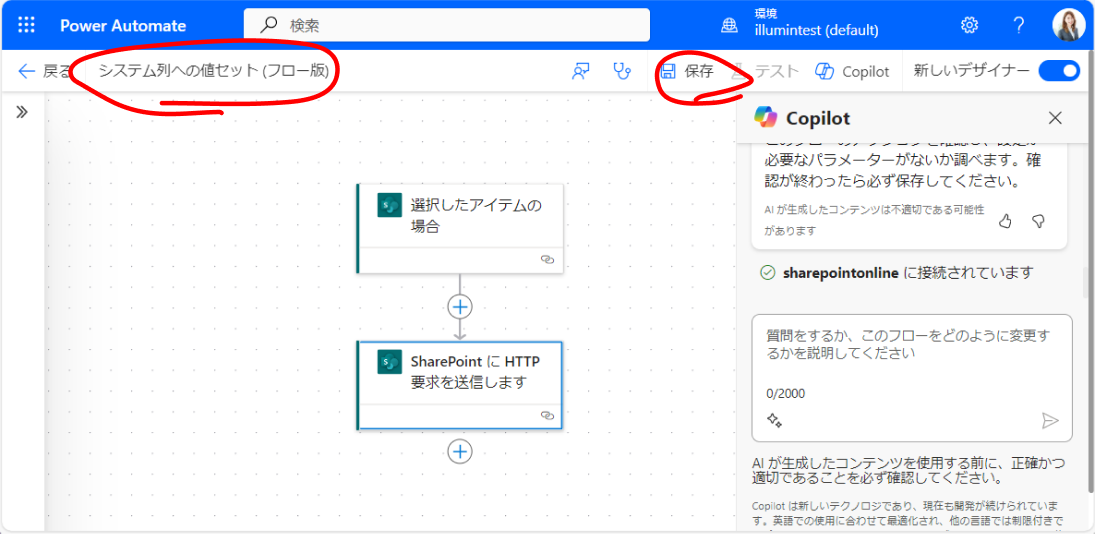Click the 0/2000 character counter
This screenshot has height=534, width=1095.
tap(785, 394)
